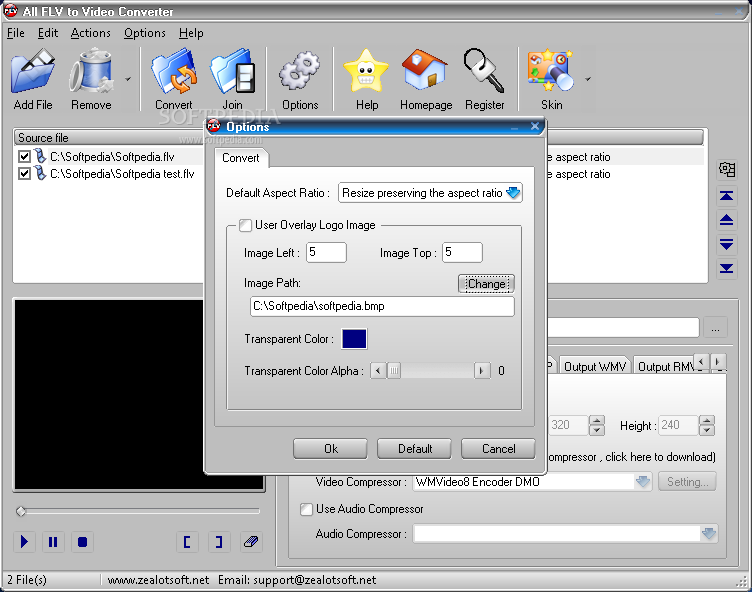The height and width of the screenshot is (592, 752).
Task: Open the Default Aspect Ratio dropdown
Action: point(513,193)
